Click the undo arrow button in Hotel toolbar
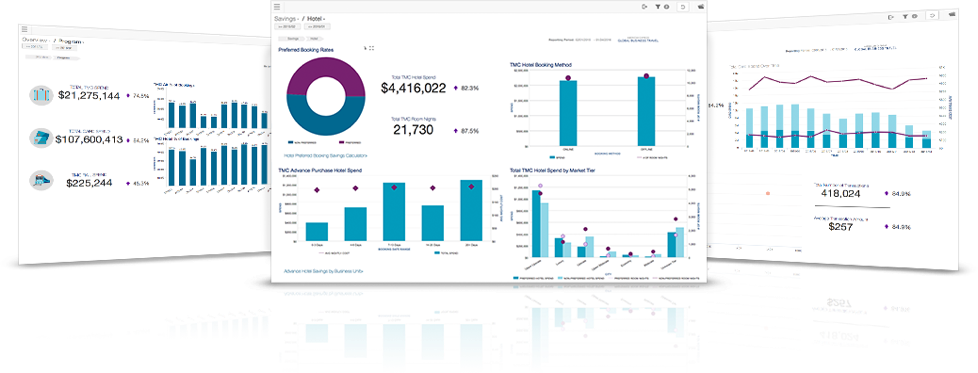The image size is (978, 373). [x=684, y=7]
